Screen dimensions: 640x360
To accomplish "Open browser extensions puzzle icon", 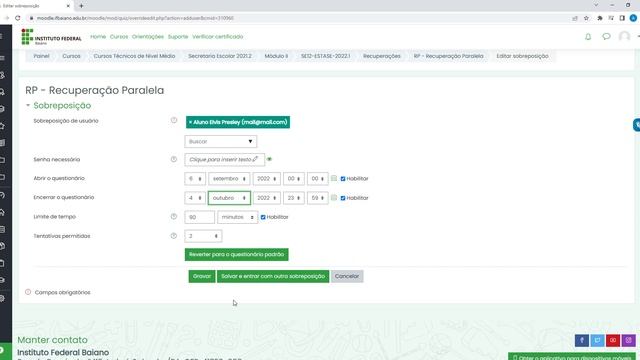I will point(600,18).
